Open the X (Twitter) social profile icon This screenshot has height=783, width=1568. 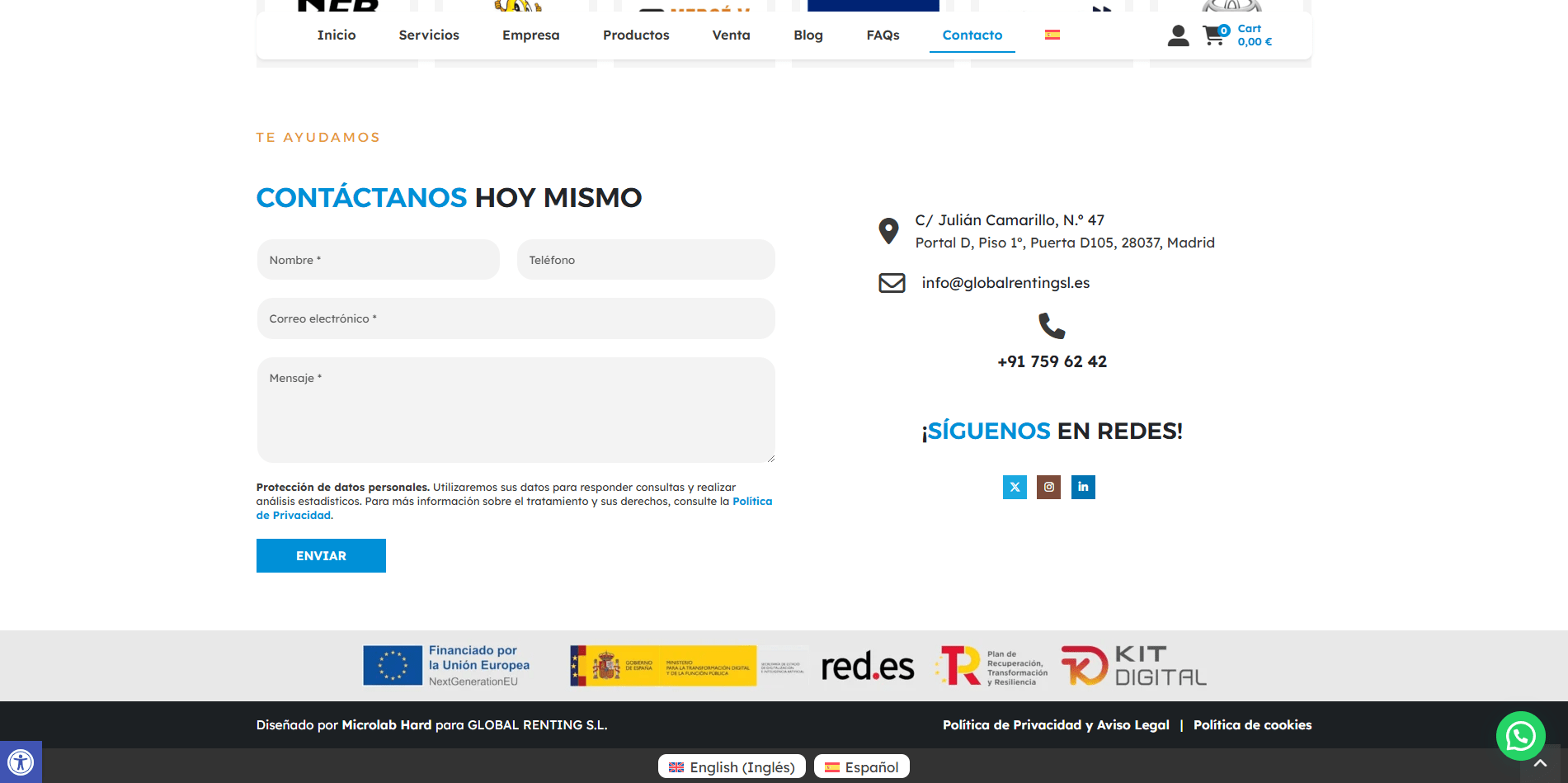[1015, 487]
